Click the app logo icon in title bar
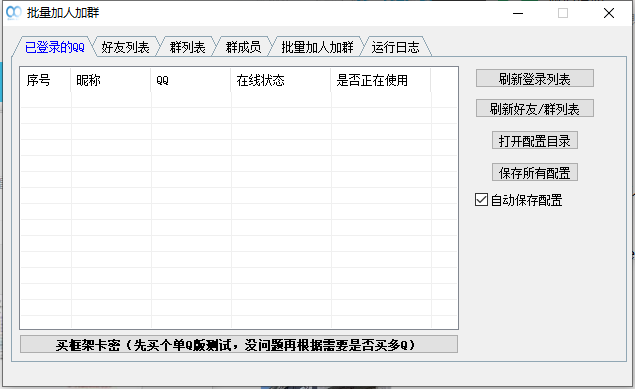 (14, 13)
